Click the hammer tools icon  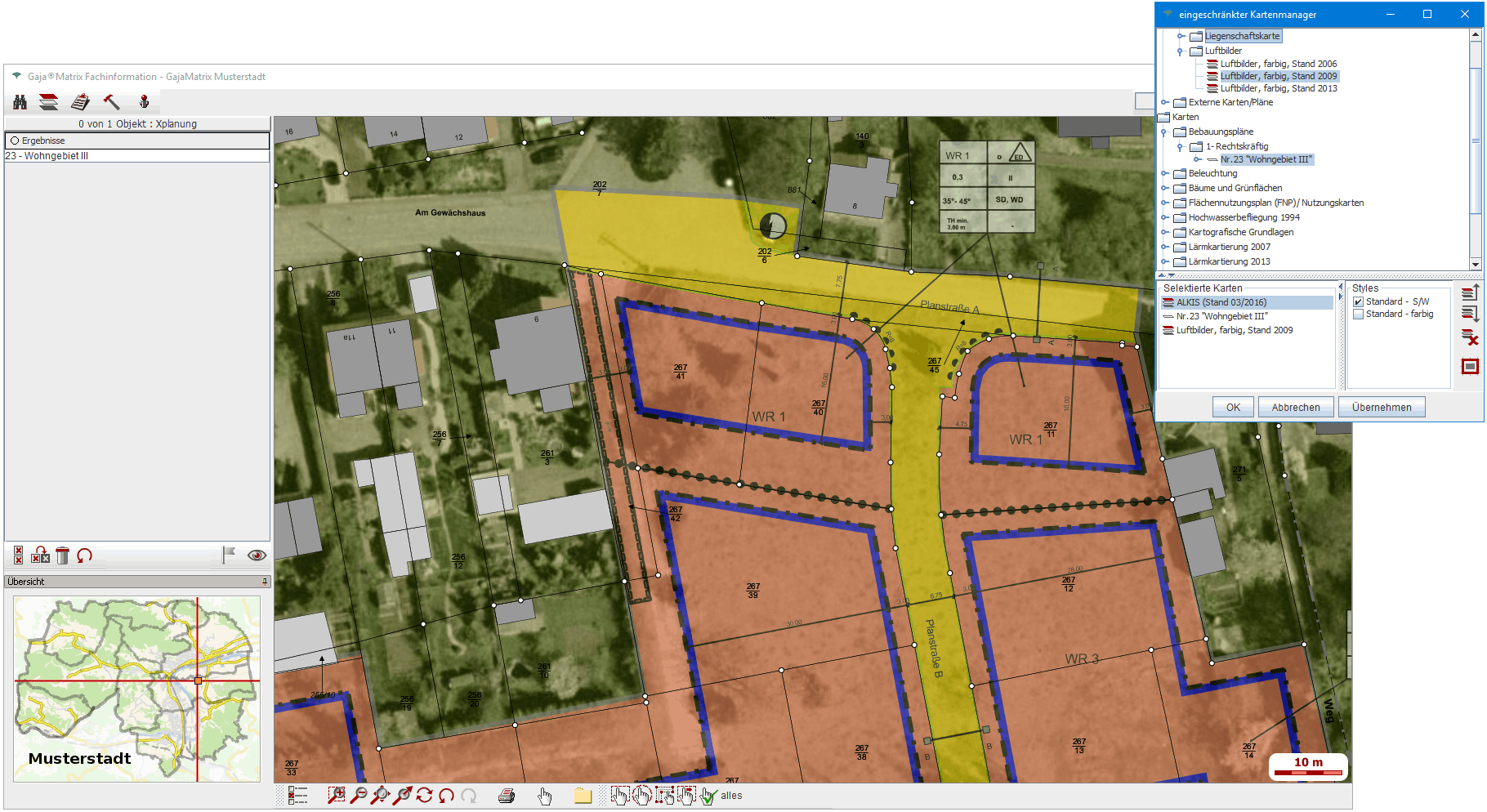coord(111,102)
